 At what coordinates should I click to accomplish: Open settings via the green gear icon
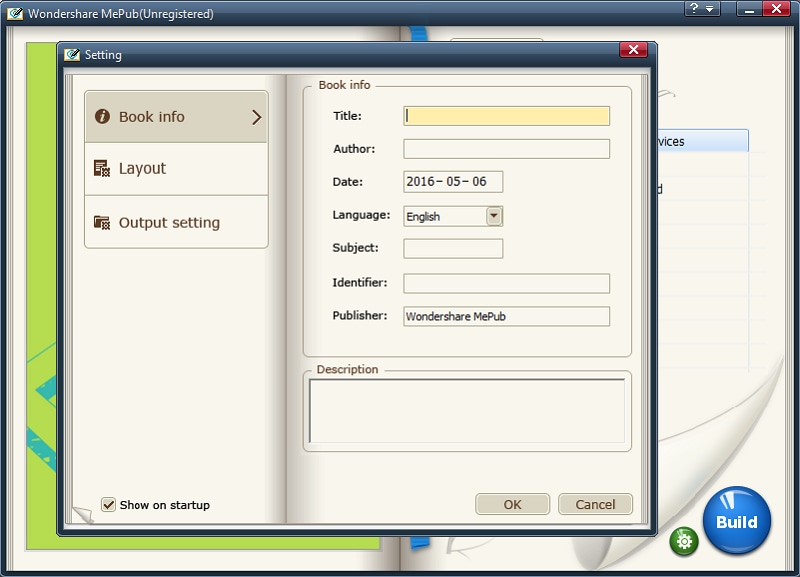point(684,541)
